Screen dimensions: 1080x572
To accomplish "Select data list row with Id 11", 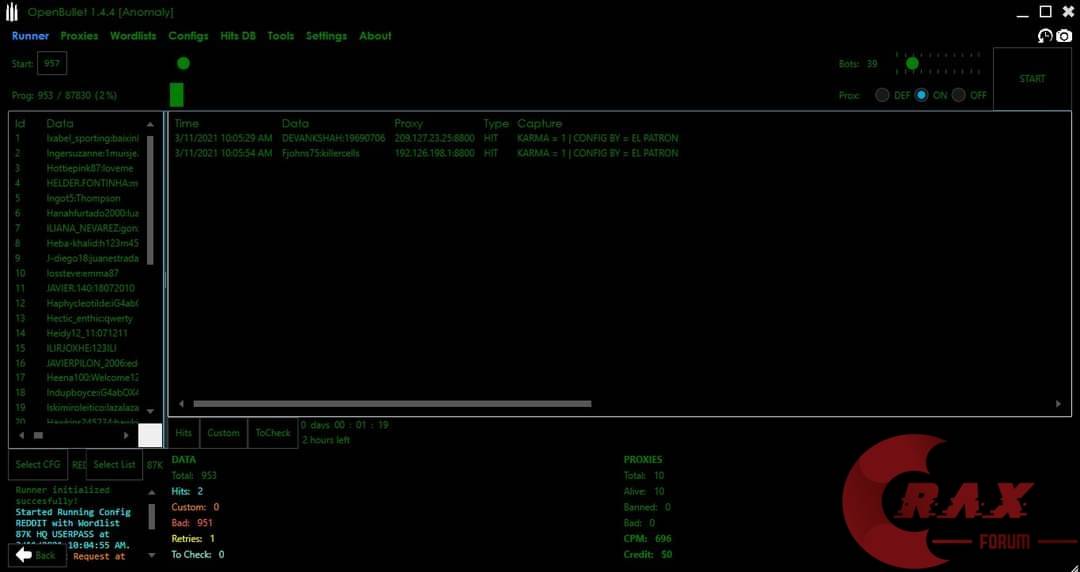I will tap(78, 288).
